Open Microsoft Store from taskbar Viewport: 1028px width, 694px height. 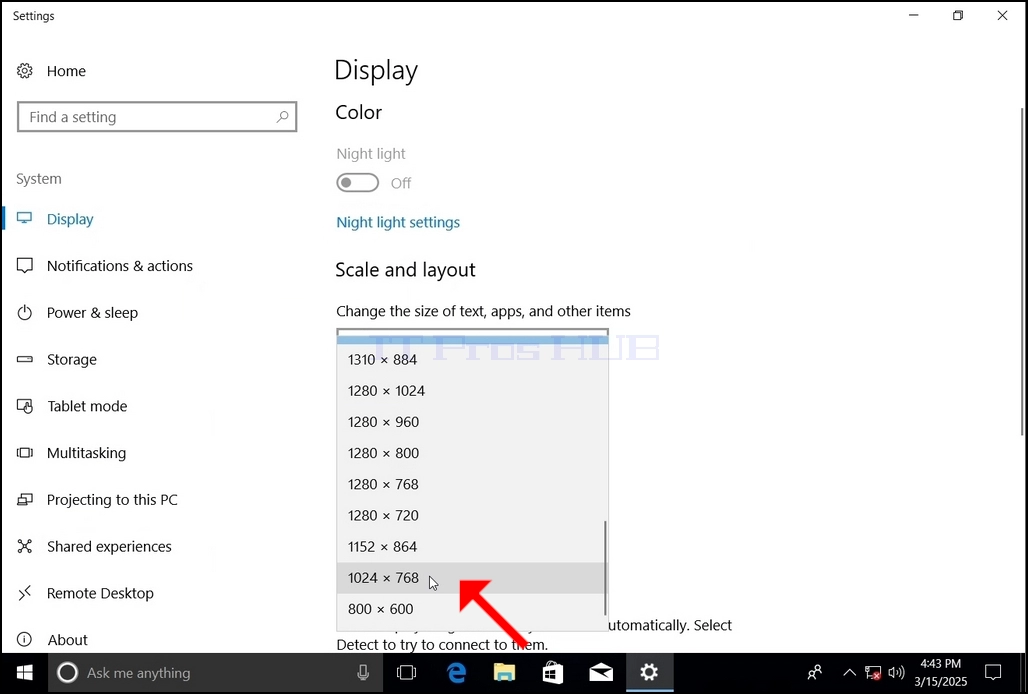pyautogui.click(x=553, y=672)
